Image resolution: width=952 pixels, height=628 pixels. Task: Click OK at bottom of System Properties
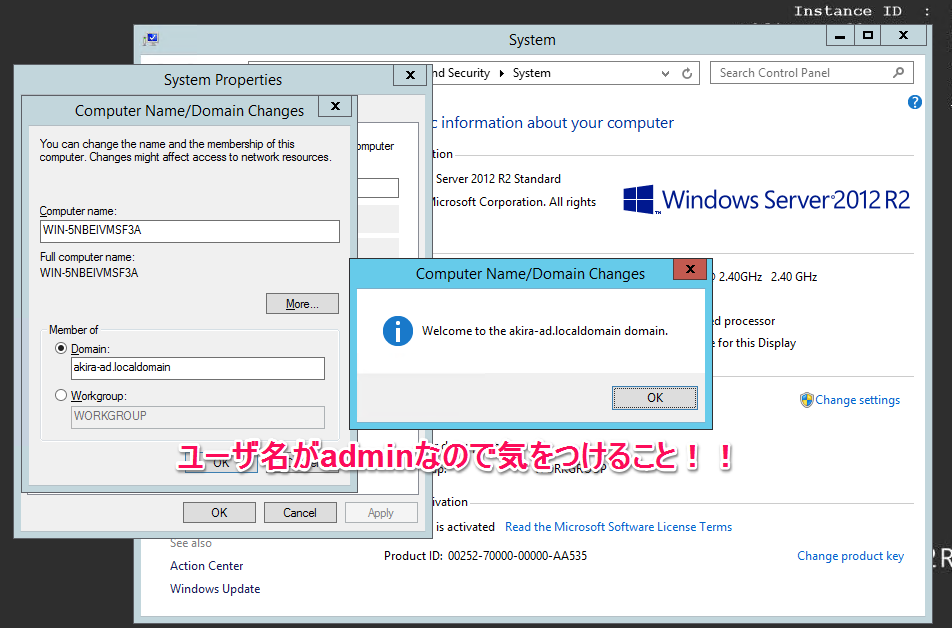(219, 512)
